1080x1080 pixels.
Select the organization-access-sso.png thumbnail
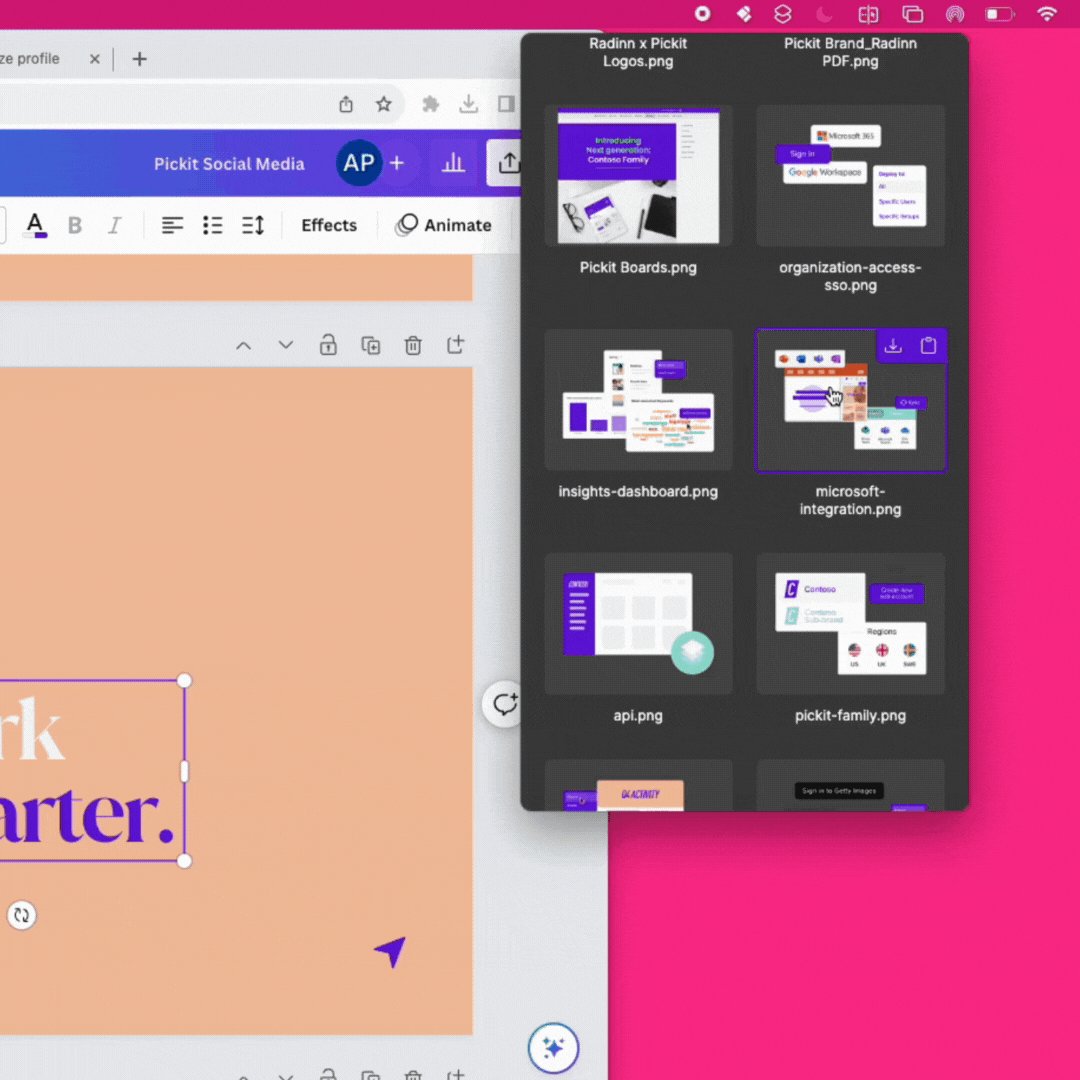[850, 176]
